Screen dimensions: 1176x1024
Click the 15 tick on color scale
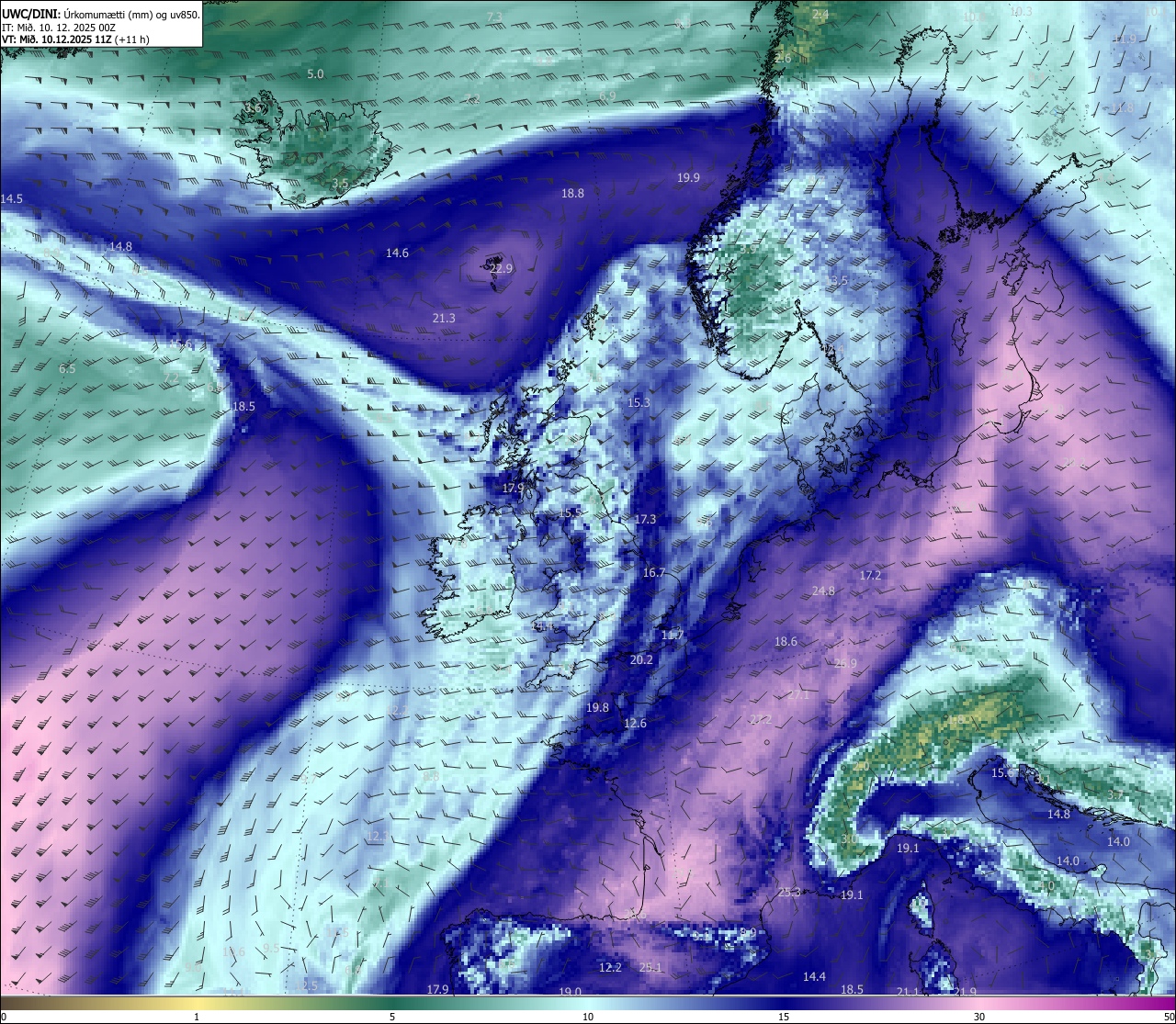[x=784, y=1017]
